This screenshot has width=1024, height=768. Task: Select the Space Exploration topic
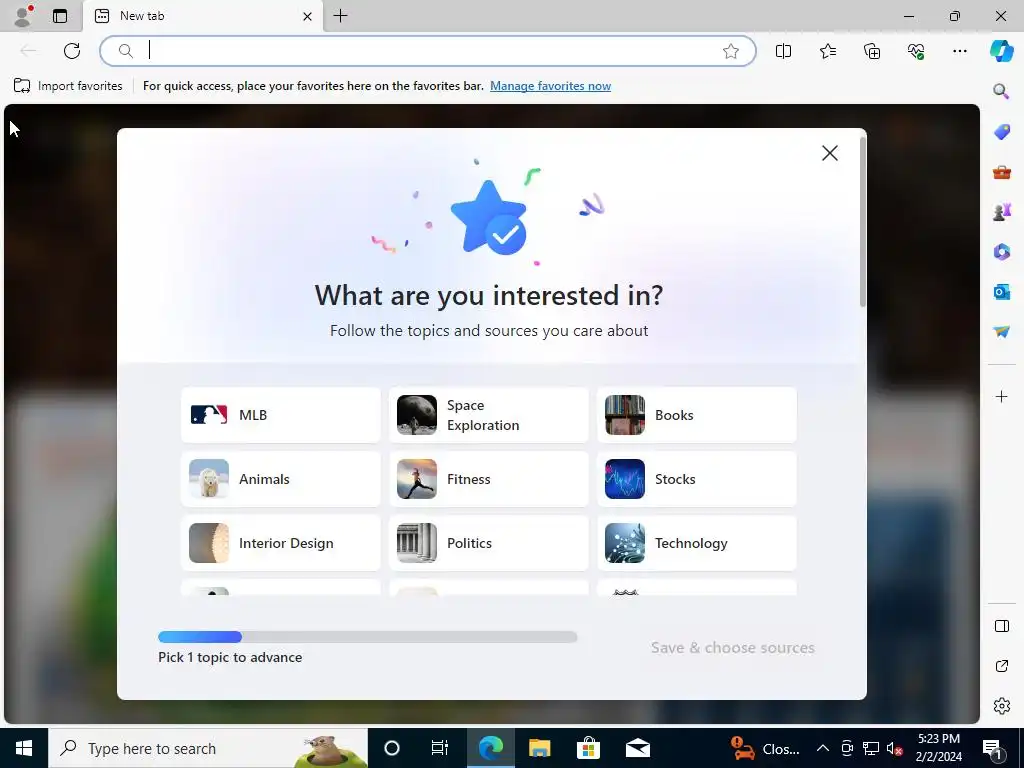488,415
